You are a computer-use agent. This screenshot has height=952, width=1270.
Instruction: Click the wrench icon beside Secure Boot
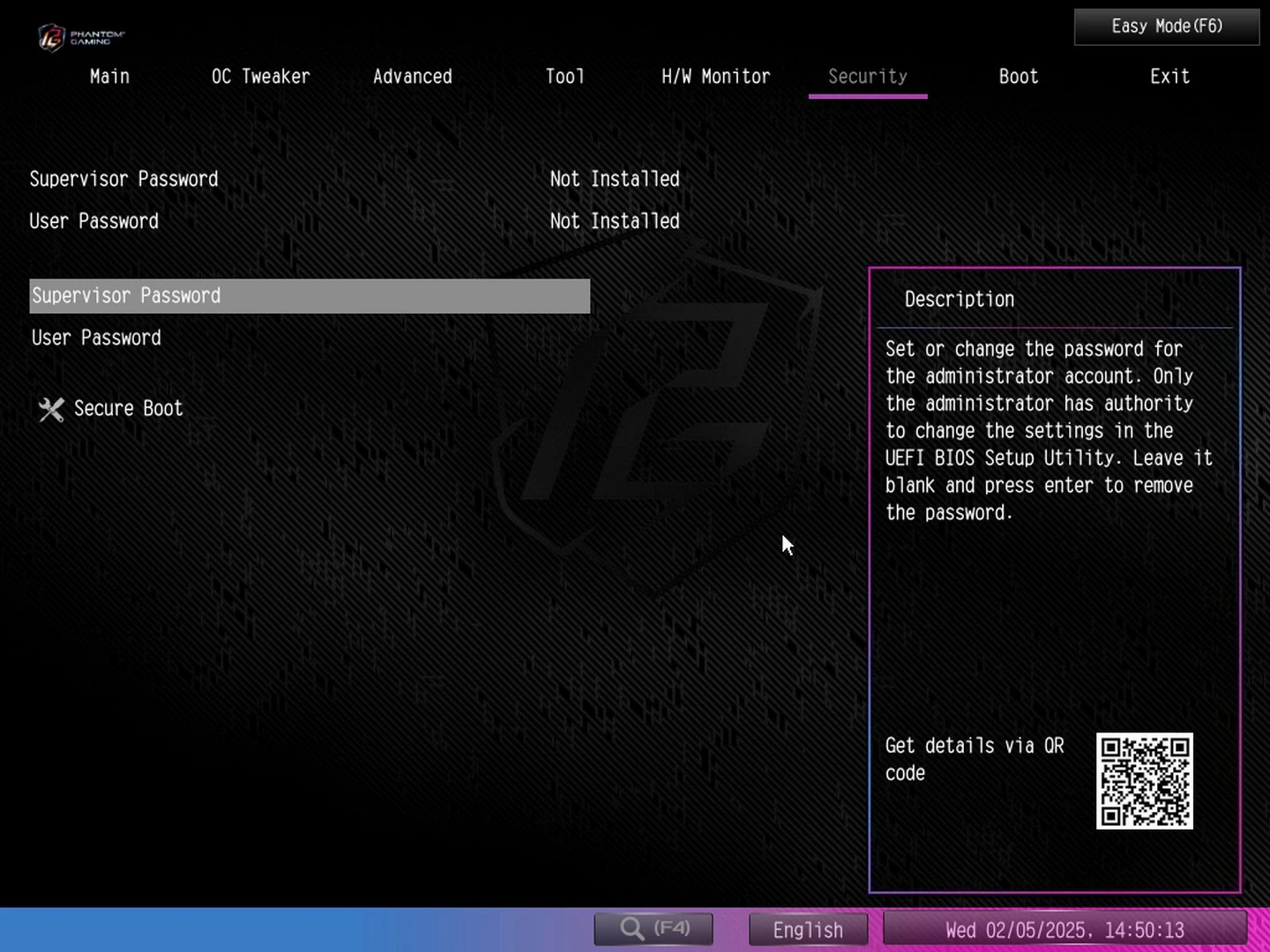pos(51,409)
